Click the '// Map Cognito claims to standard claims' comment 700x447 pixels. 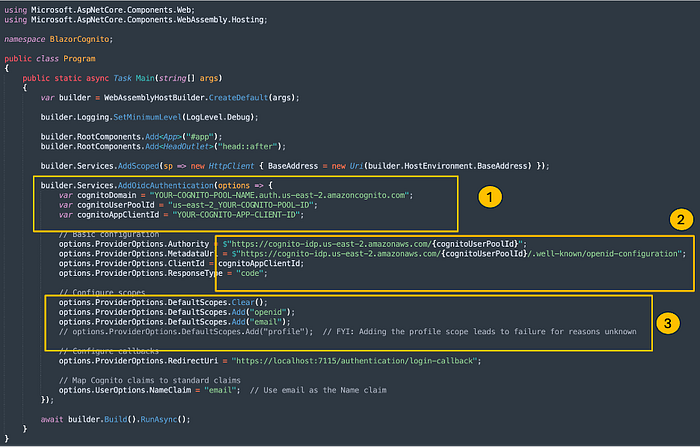[x=150, y=380]
